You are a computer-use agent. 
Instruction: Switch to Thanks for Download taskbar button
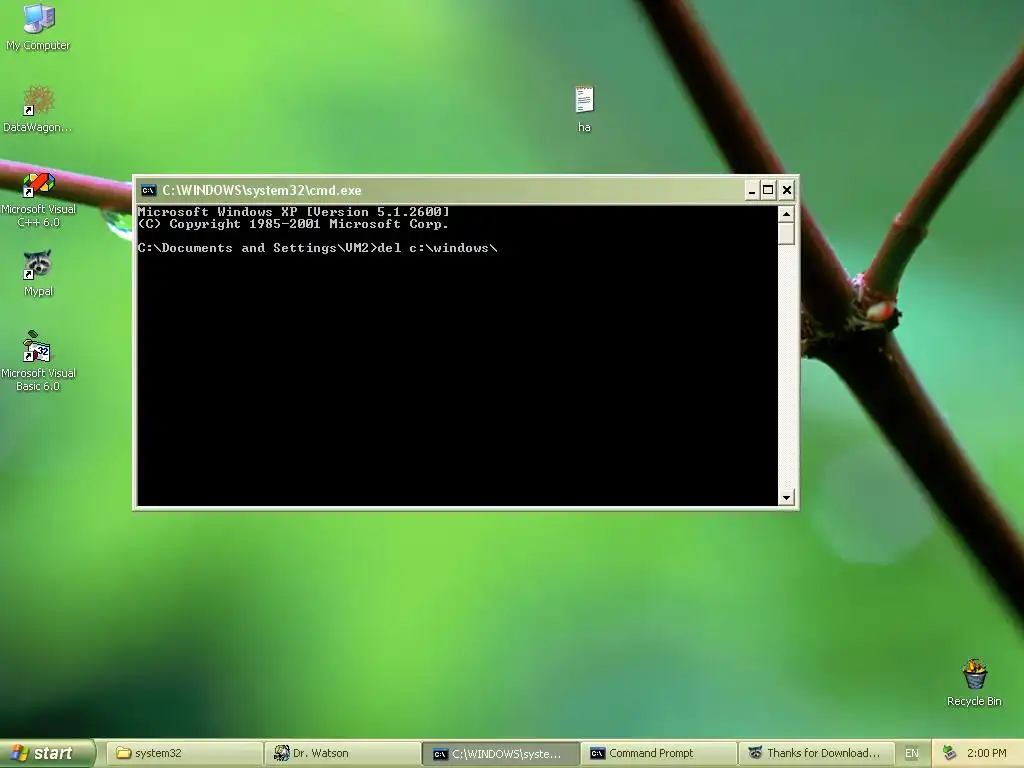(817, 753)
